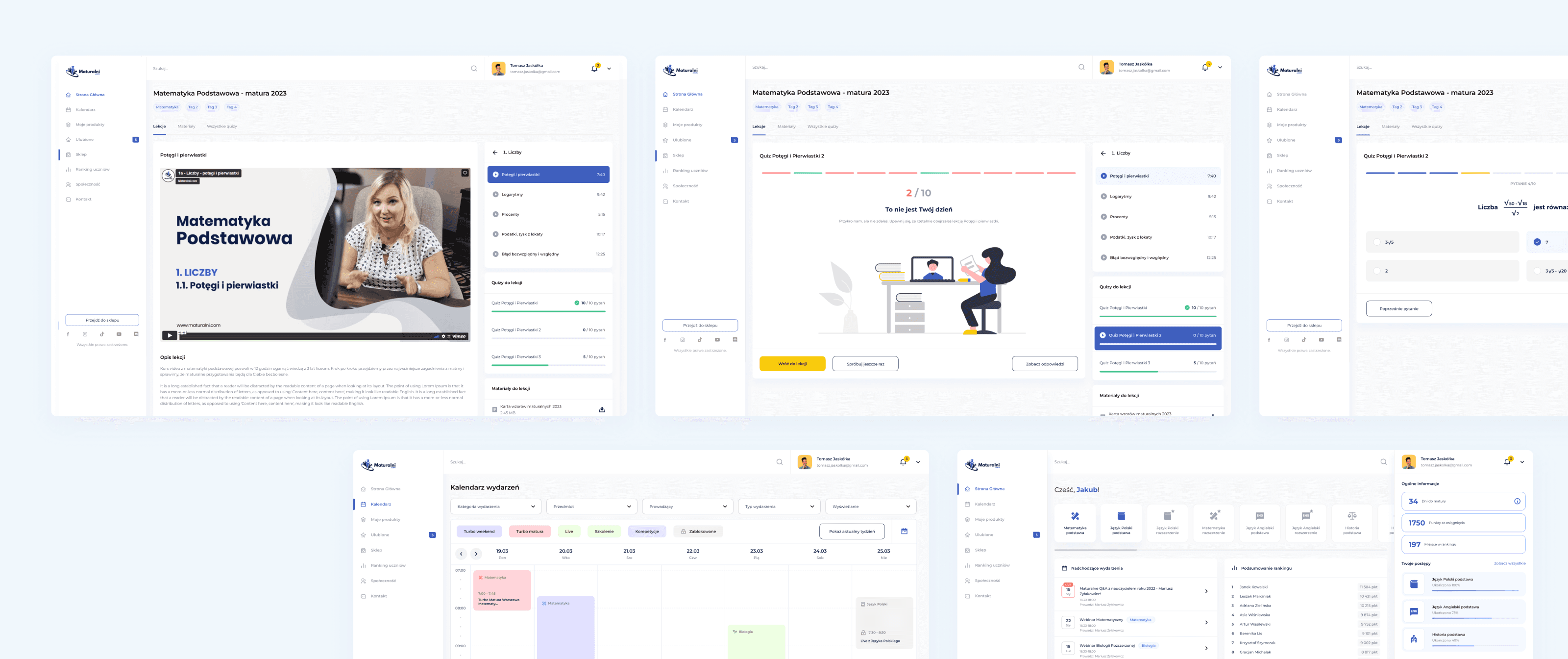
Task: Click the search magnifier on the lesson video screen
Action: tap(473, 68)
